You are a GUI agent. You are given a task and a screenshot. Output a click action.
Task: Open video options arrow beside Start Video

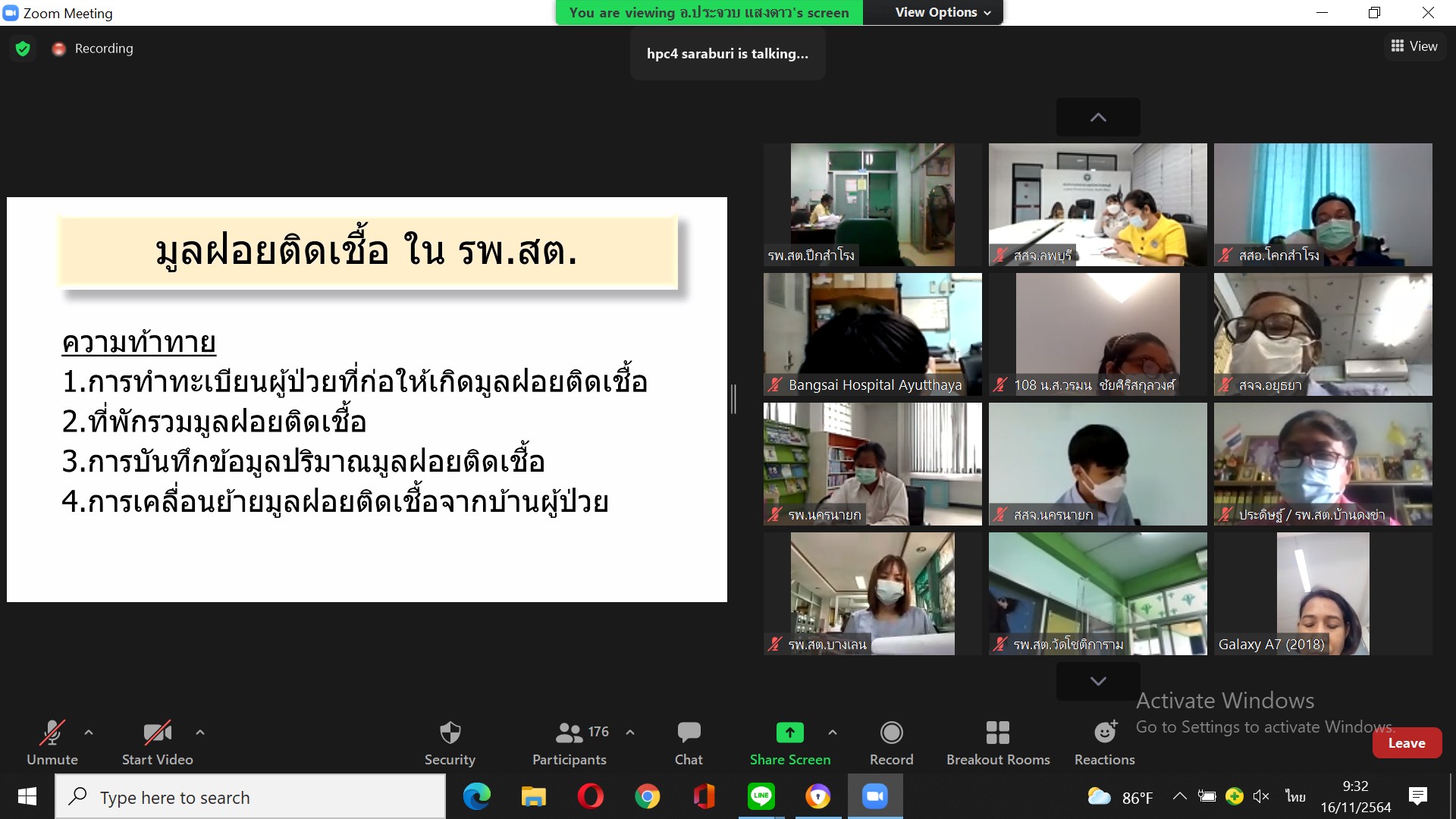tap(200, 733)
